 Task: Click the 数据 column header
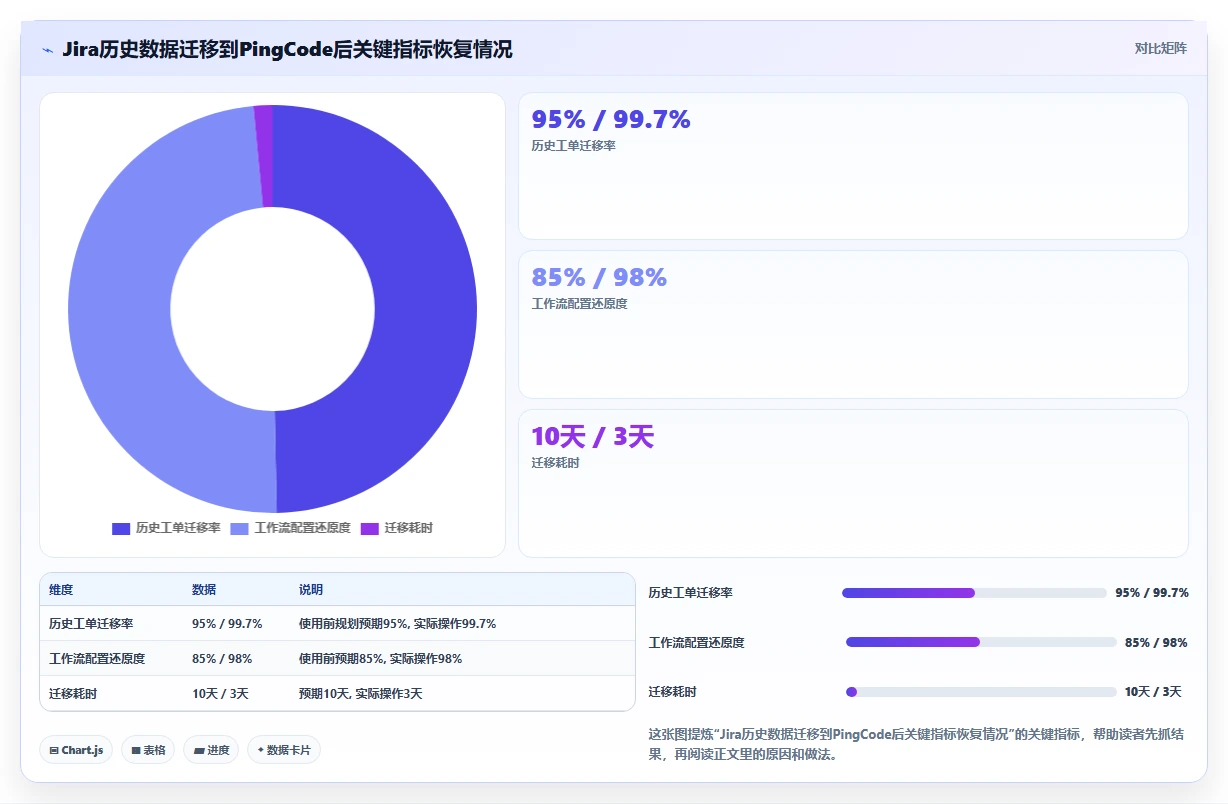[x=204, y=590]
